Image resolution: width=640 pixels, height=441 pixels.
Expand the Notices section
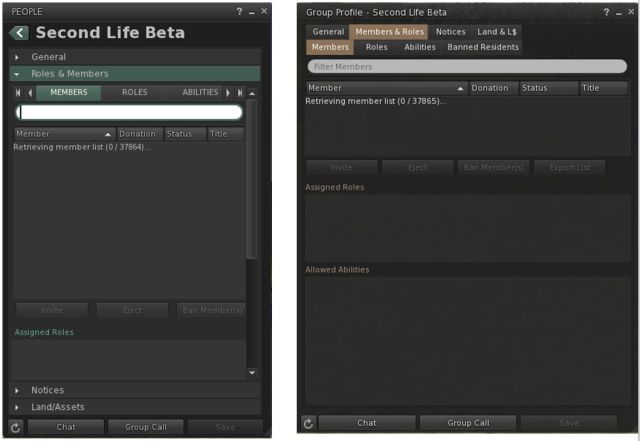47,390
